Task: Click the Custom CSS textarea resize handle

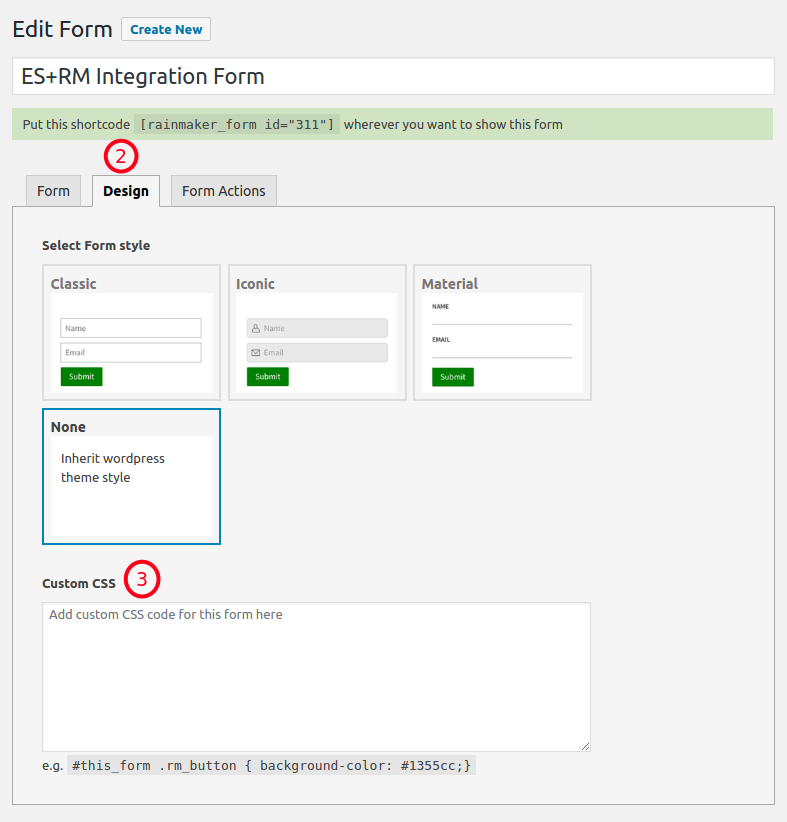Action: (585, 746)
